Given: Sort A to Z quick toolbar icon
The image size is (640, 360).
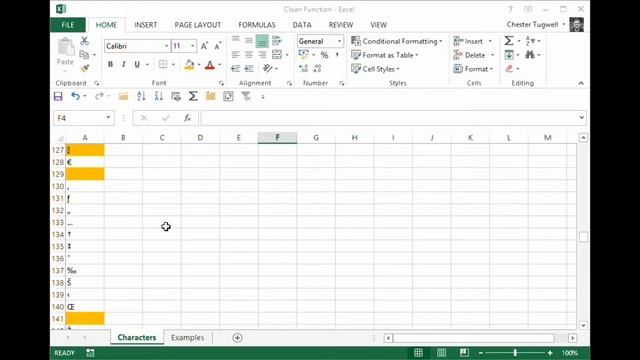Looking at the screenshot, I should point(141,96).
